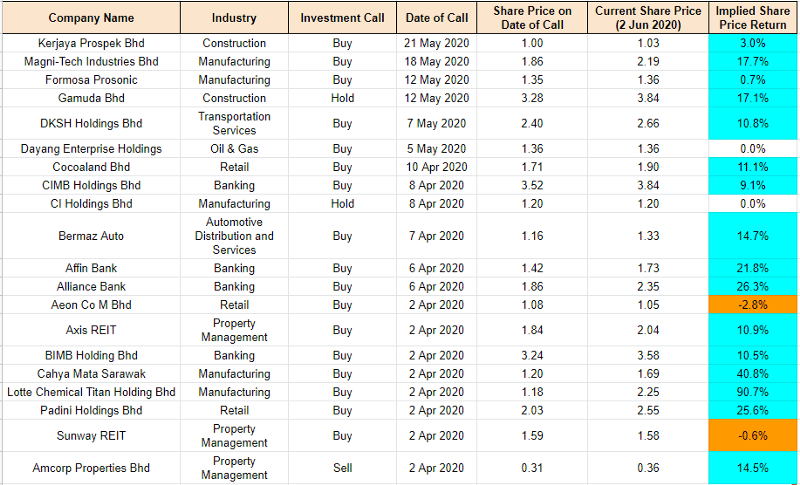The image size is (800, 485).
Task: Click the Company Name column header
Action: (91, 18)
